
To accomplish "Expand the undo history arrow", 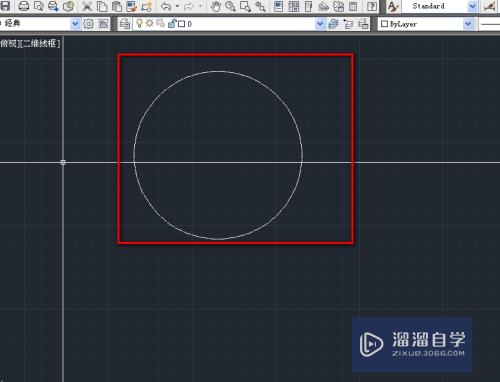I will [177, 6].
